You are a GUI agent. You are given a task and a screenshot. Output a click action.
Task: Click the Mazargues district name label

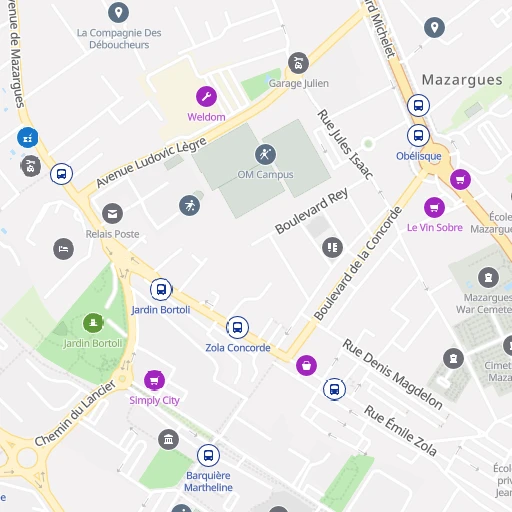coord(462,80)
